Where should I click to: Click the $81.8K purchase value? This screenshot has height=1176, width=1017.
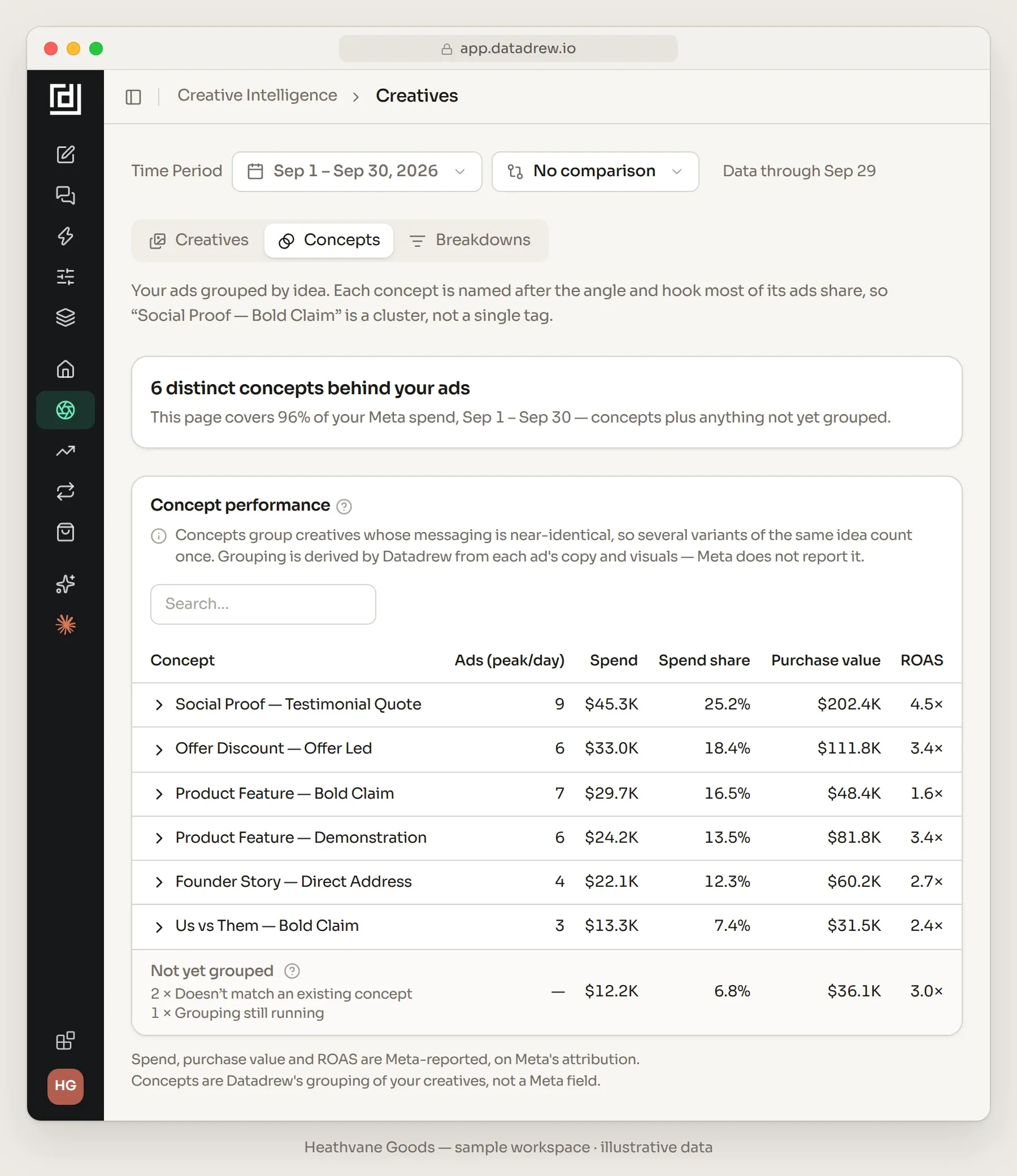pyautogui.click(x=854, y=838)
